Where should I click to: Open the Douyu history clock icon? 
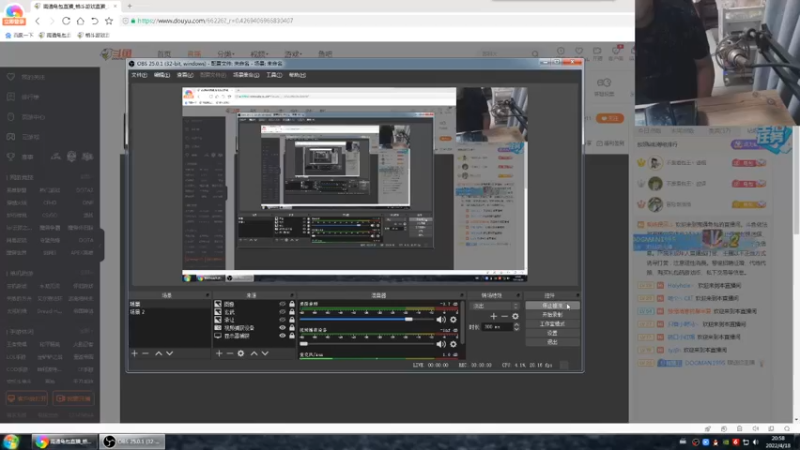click(561, 51)
